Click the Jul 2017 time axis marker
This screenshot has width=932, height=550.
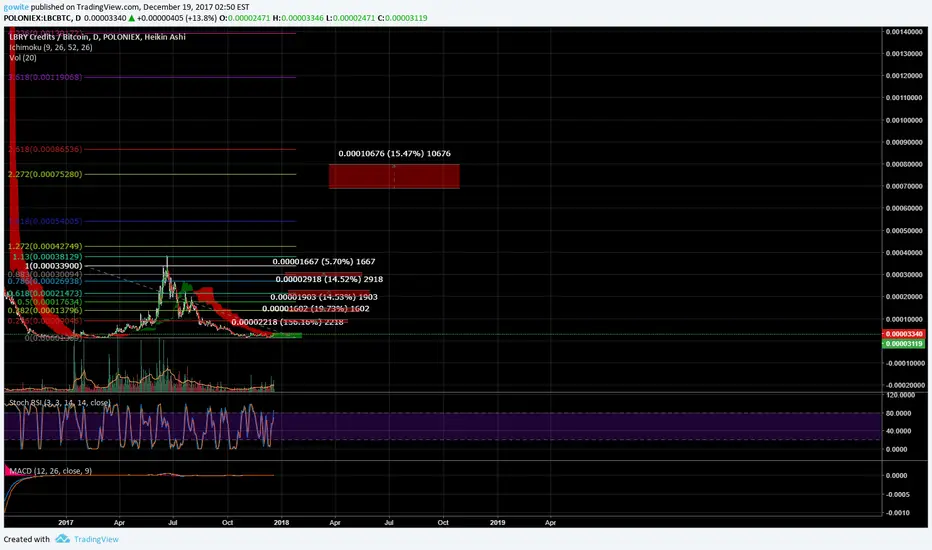point(173,523)
